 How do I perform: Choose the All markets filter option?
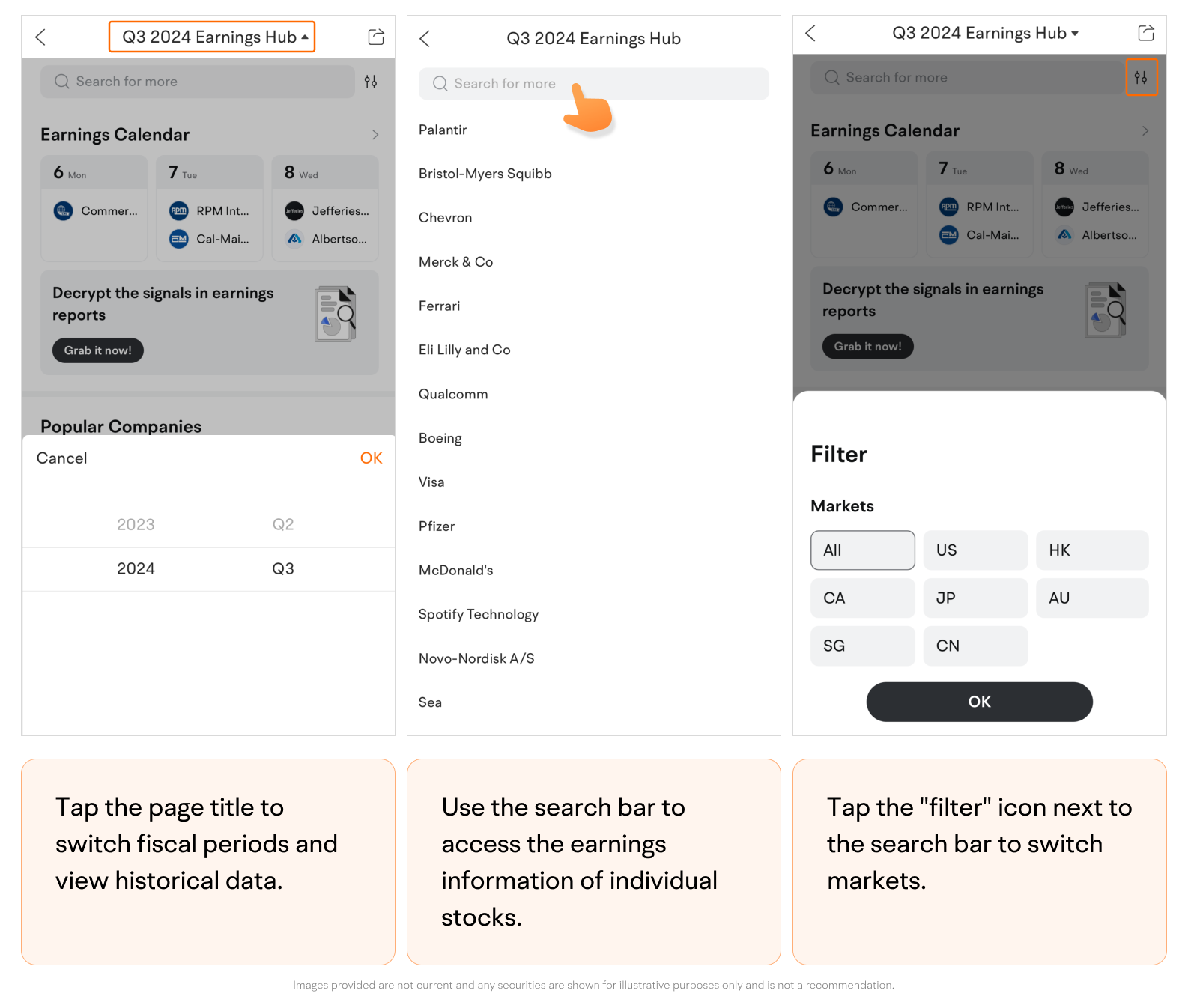[x=862, y=550]
